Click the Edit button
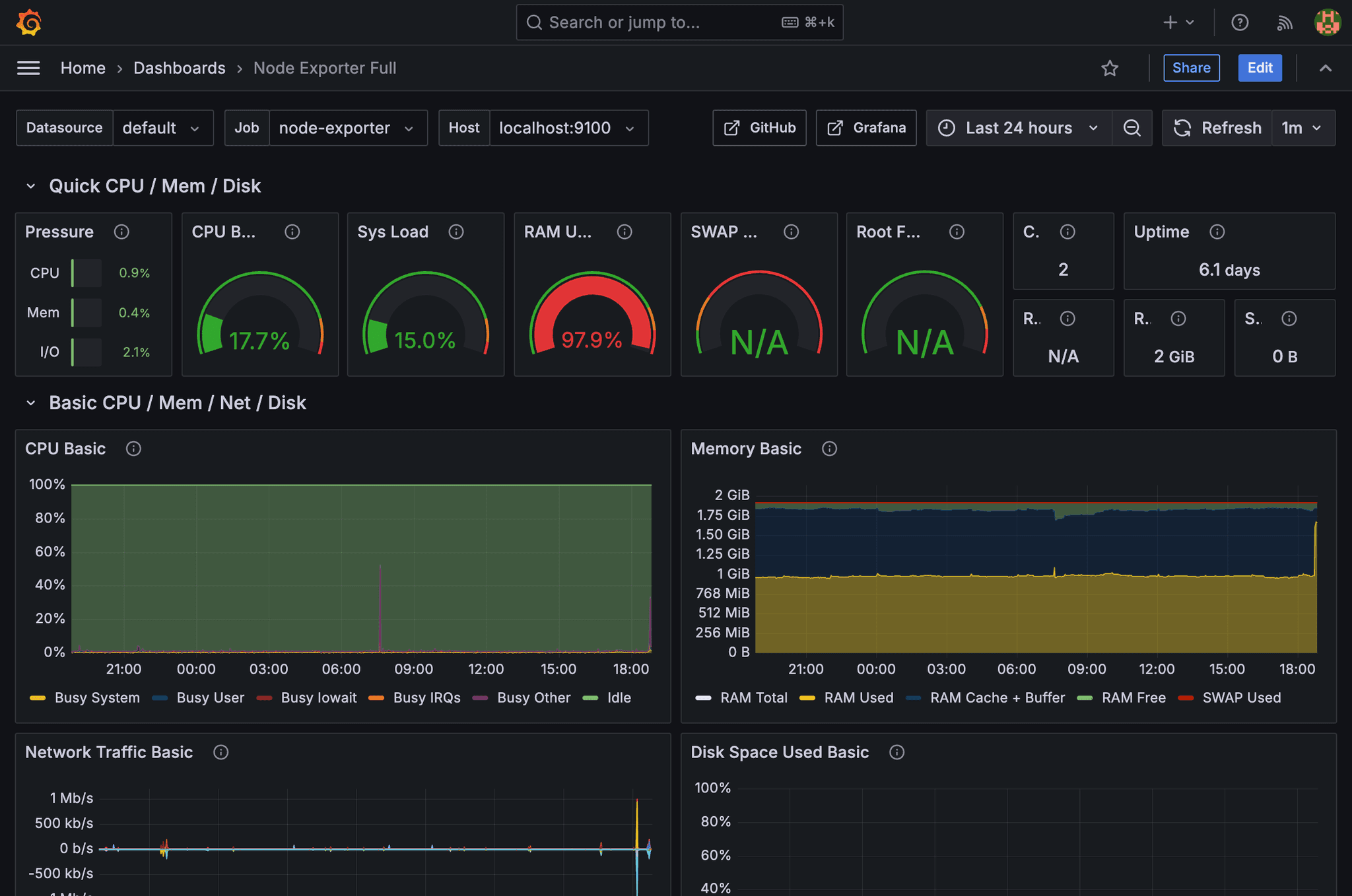Viewport: 1352px width, 896px height. click(1259, 68)
